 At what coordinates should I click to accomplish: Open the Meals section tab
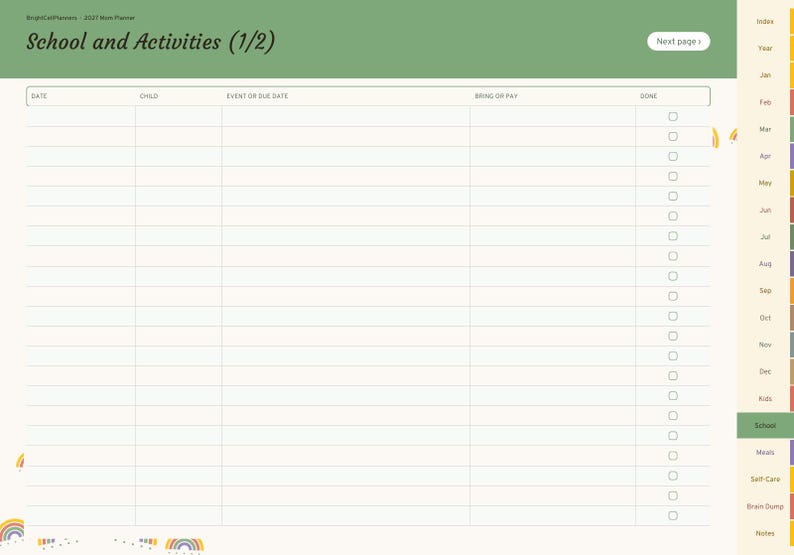pos(765,452)
